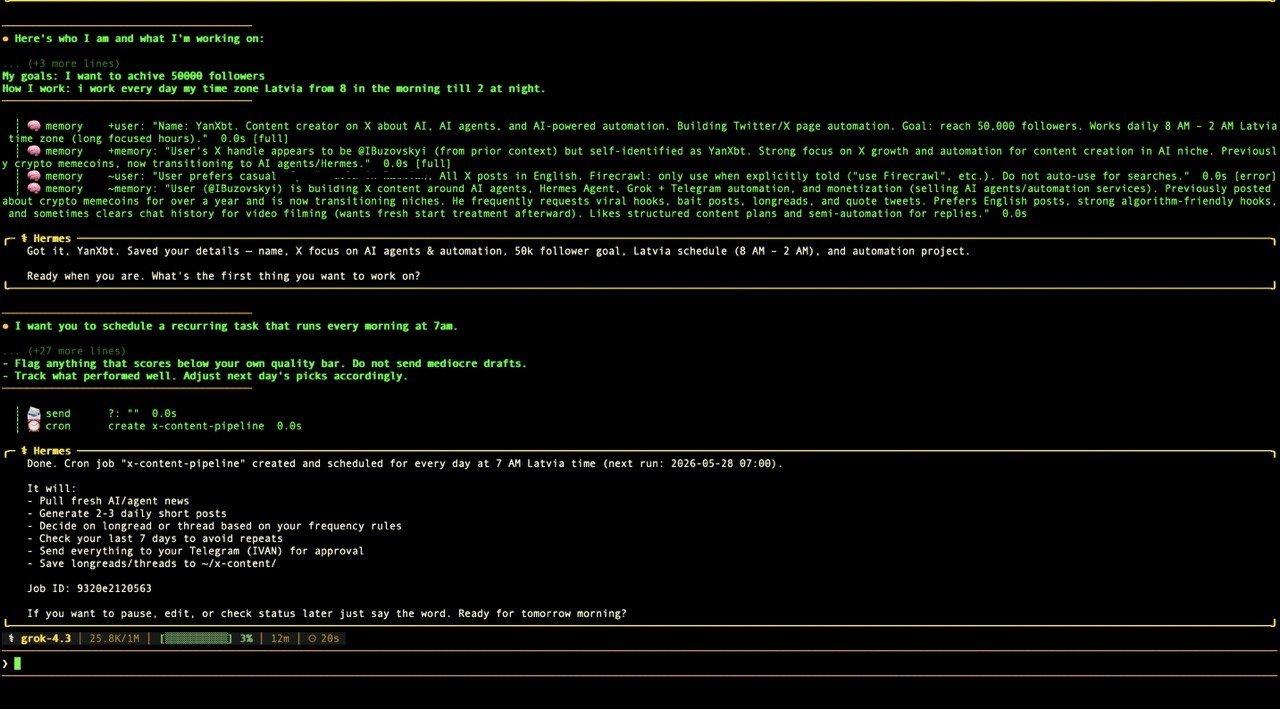Click the "Done. Cron job" confirmation line
Screen dimensions: 1280x709
pyautogui.click(x=405, y=464)
